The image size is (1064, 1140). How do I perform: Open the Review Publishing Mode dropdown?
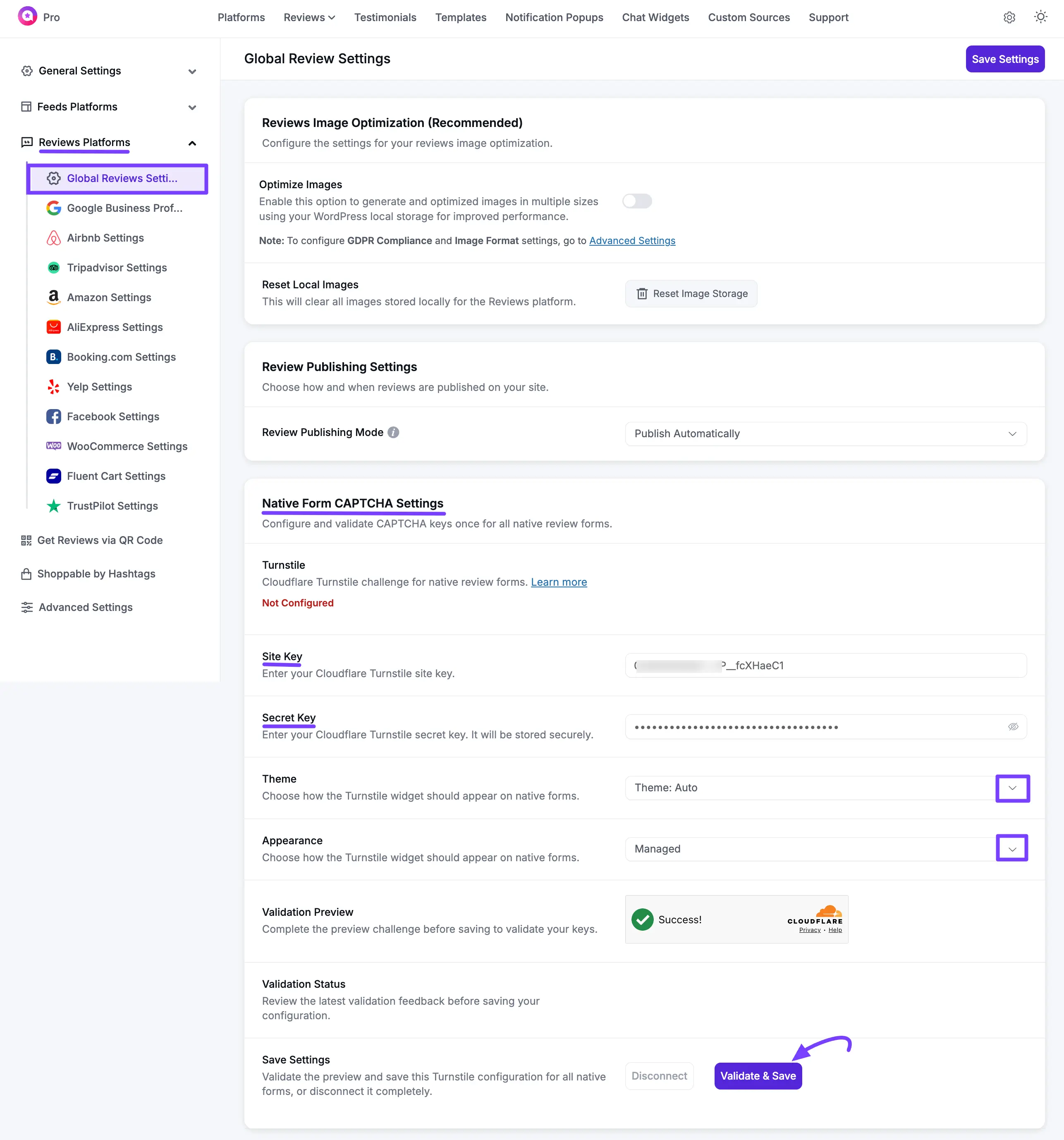pos(825,433)
